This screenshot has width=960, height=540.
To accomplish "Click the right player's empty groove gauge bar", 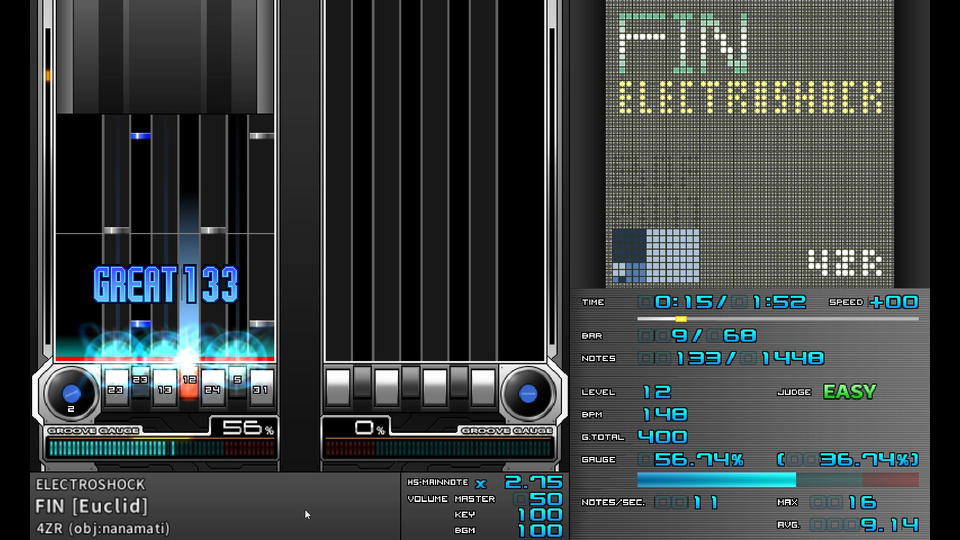I will click(x=438, y=449).
